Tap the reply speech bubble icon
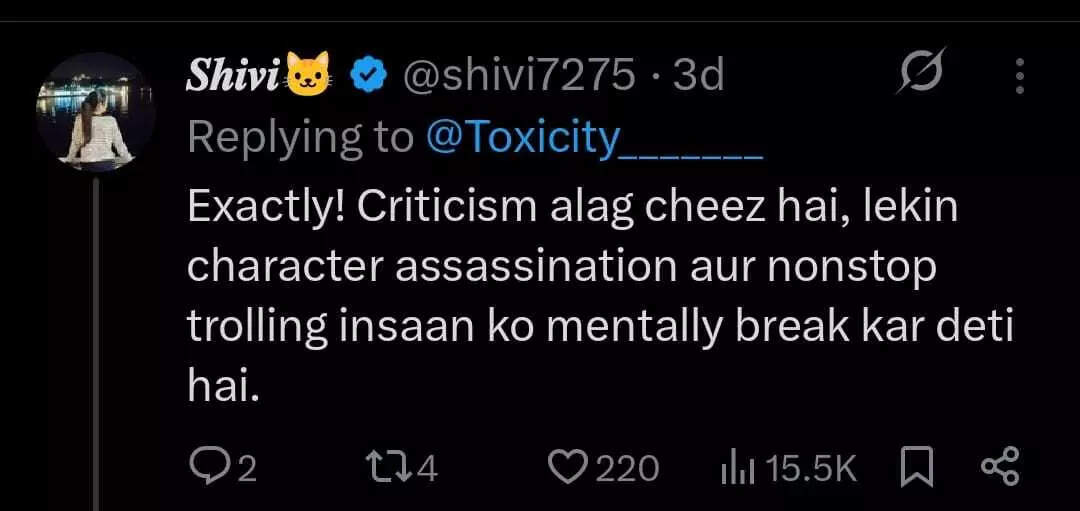The height and width of the screenshot is (511, 1080). [207, 467]
